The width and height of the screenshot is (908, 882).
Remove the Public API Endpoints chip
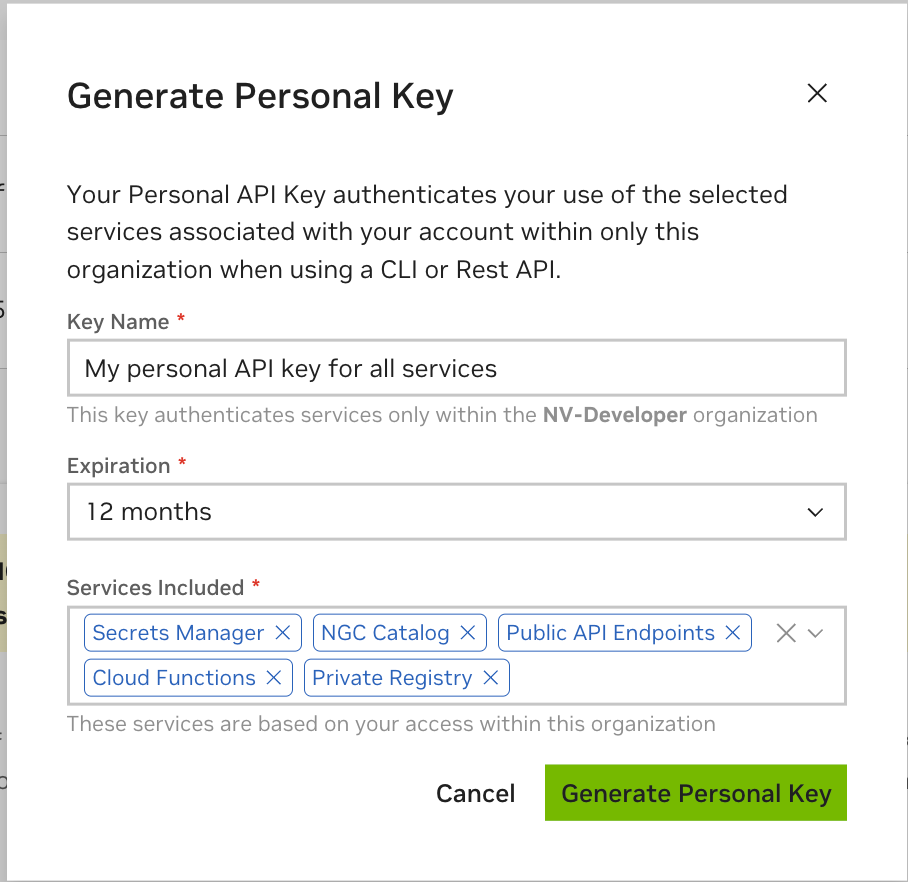[x=732, y=633]
